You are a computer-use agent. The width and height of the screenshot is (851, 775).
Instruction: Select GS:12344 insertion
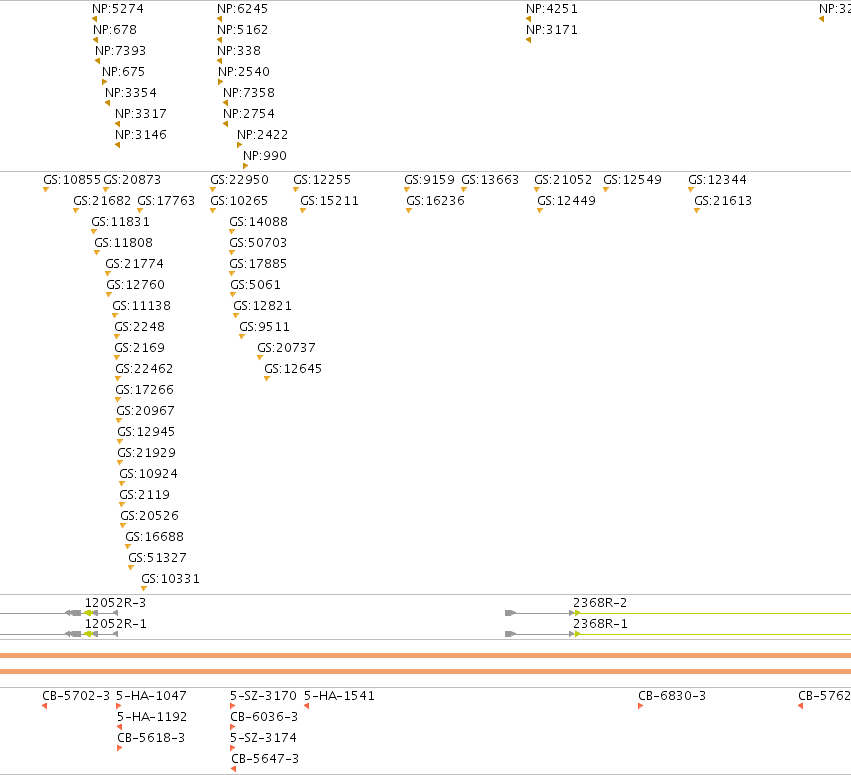point(717,180)
